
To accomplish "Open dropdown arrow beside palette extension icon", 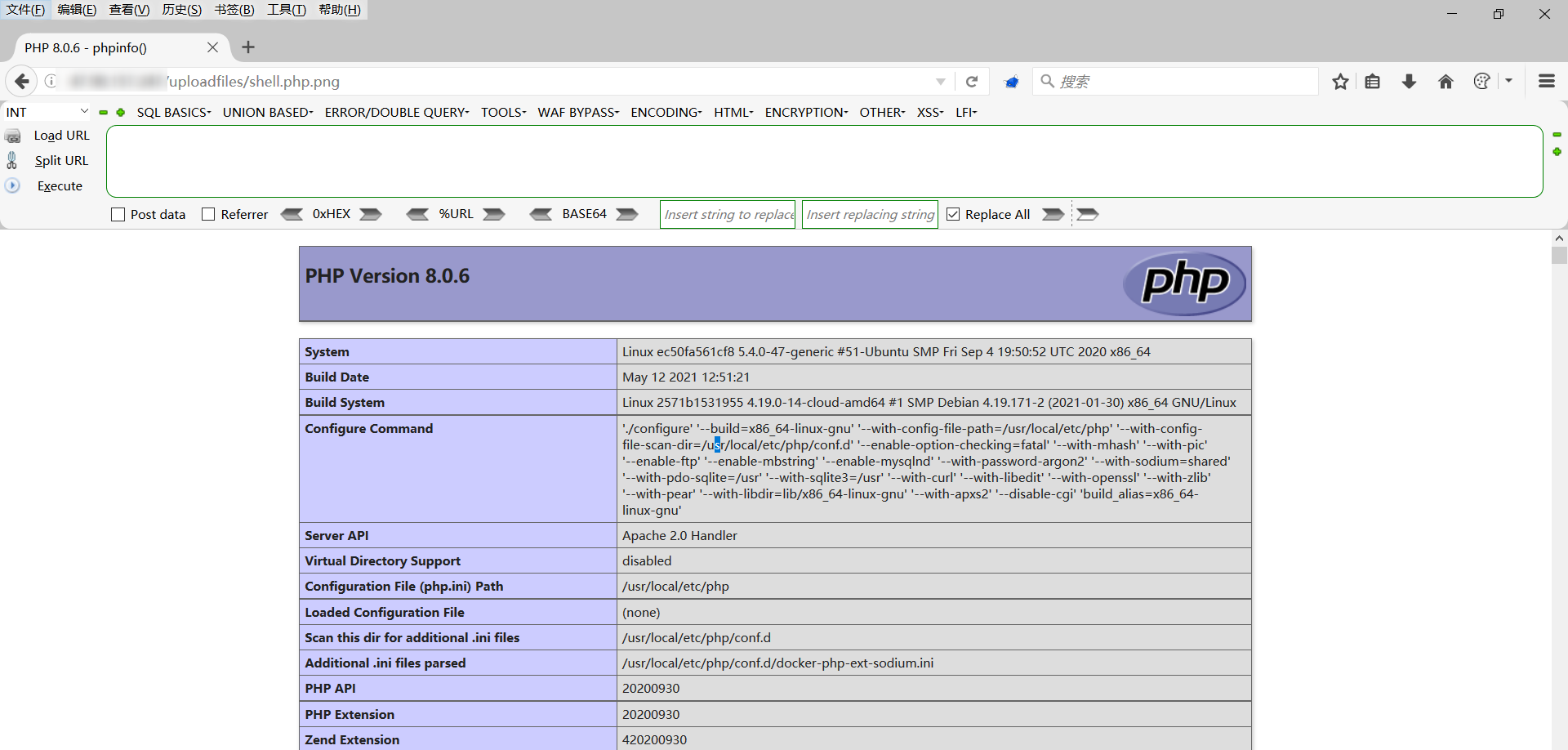I will coord(1508,81).
